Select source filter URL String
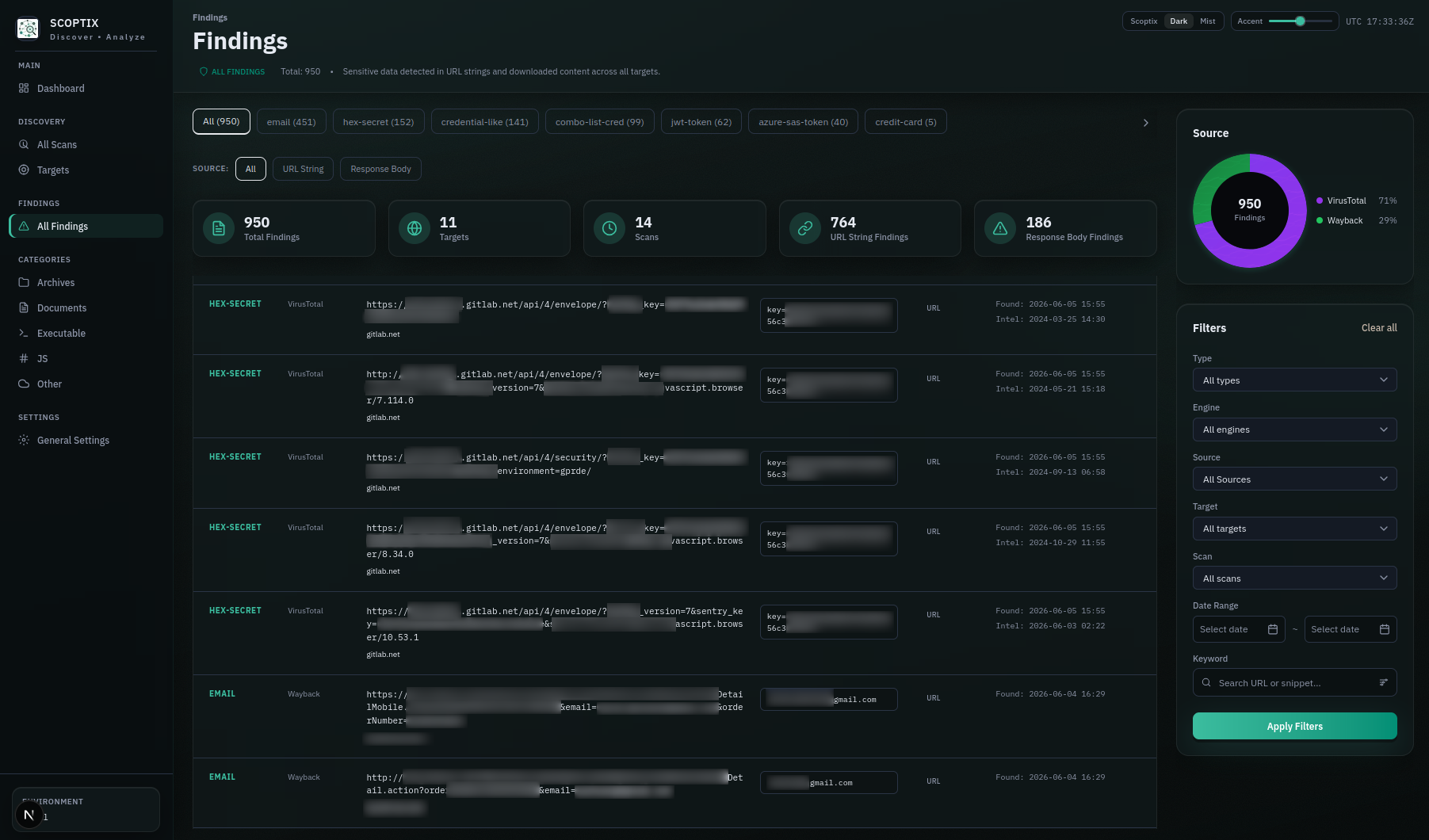The width and height of the screenshot is (1429, 840). pyautogui.click(x=303, y=169)
